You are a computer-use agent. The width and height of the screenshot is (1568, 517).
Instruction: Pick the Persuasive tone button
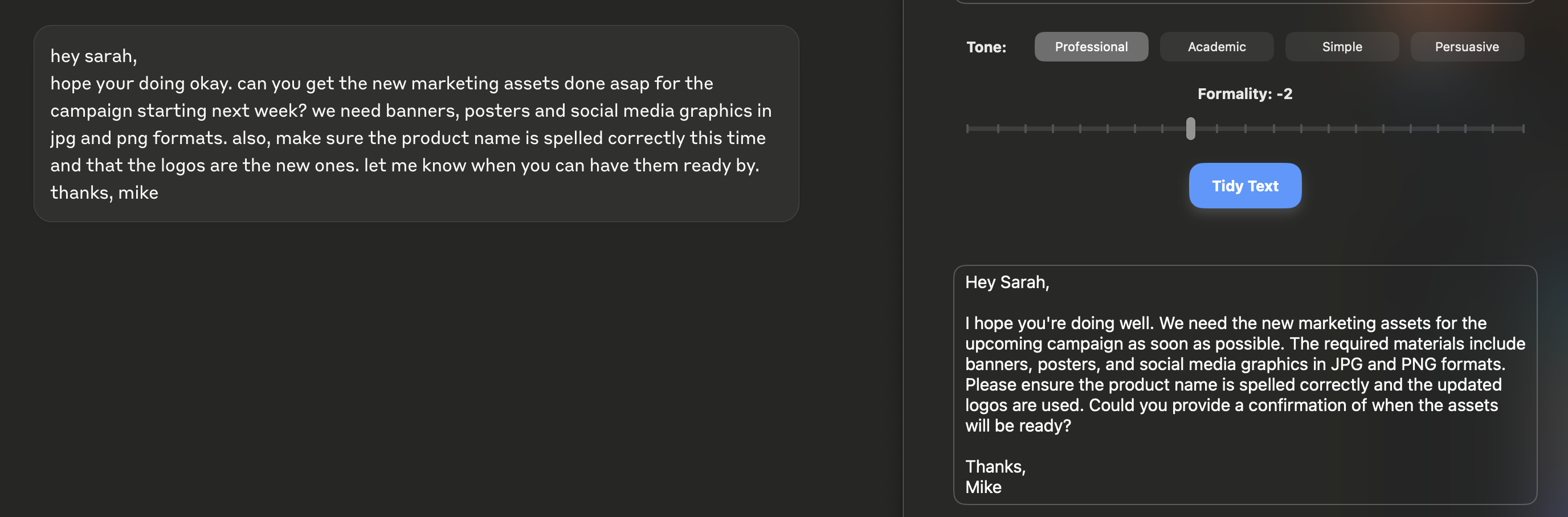point(1467,47)
